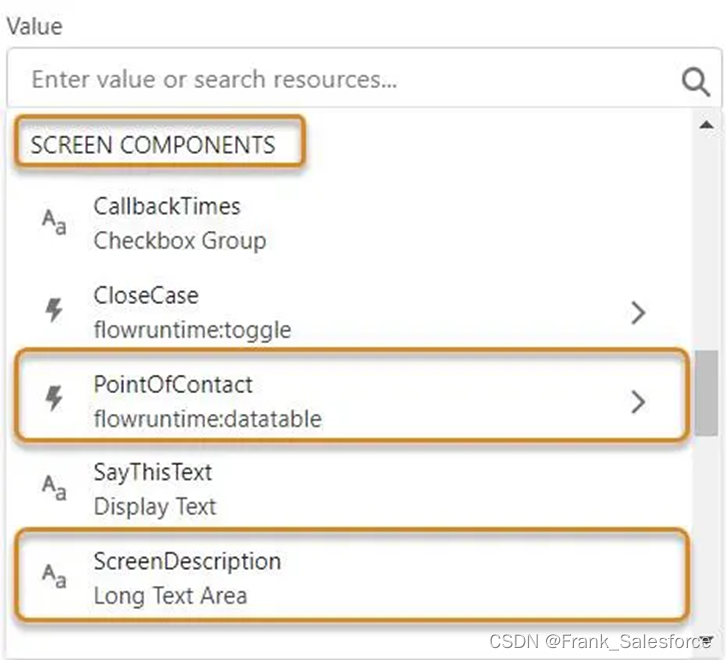This screenshot has height=660, width=726.
Task: Expand the PointOfContact datatable chevron
Action: click(638, 402)
